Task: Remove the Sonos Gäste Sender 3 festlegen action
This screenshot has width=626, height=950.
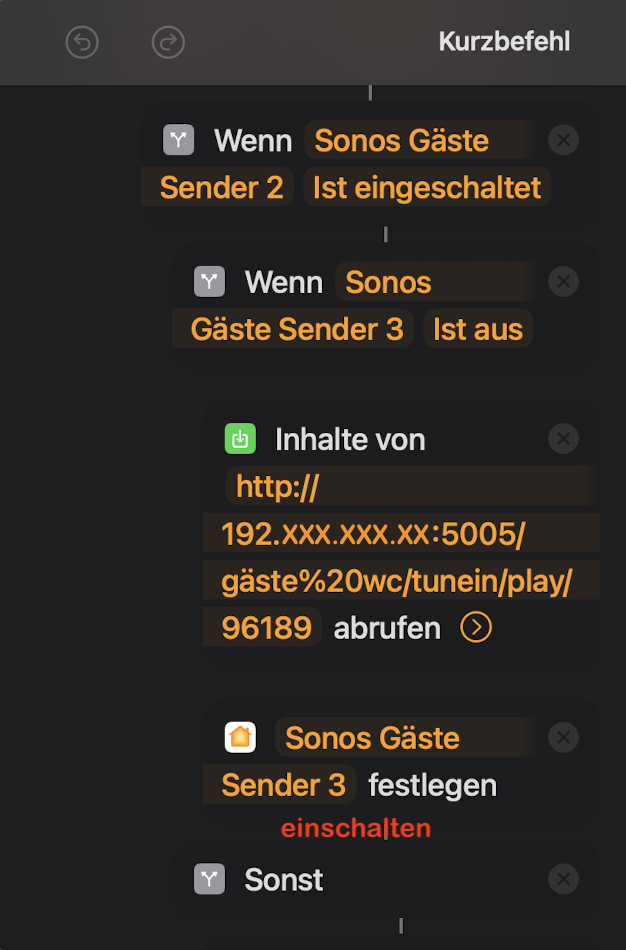Action: [564, 738]
